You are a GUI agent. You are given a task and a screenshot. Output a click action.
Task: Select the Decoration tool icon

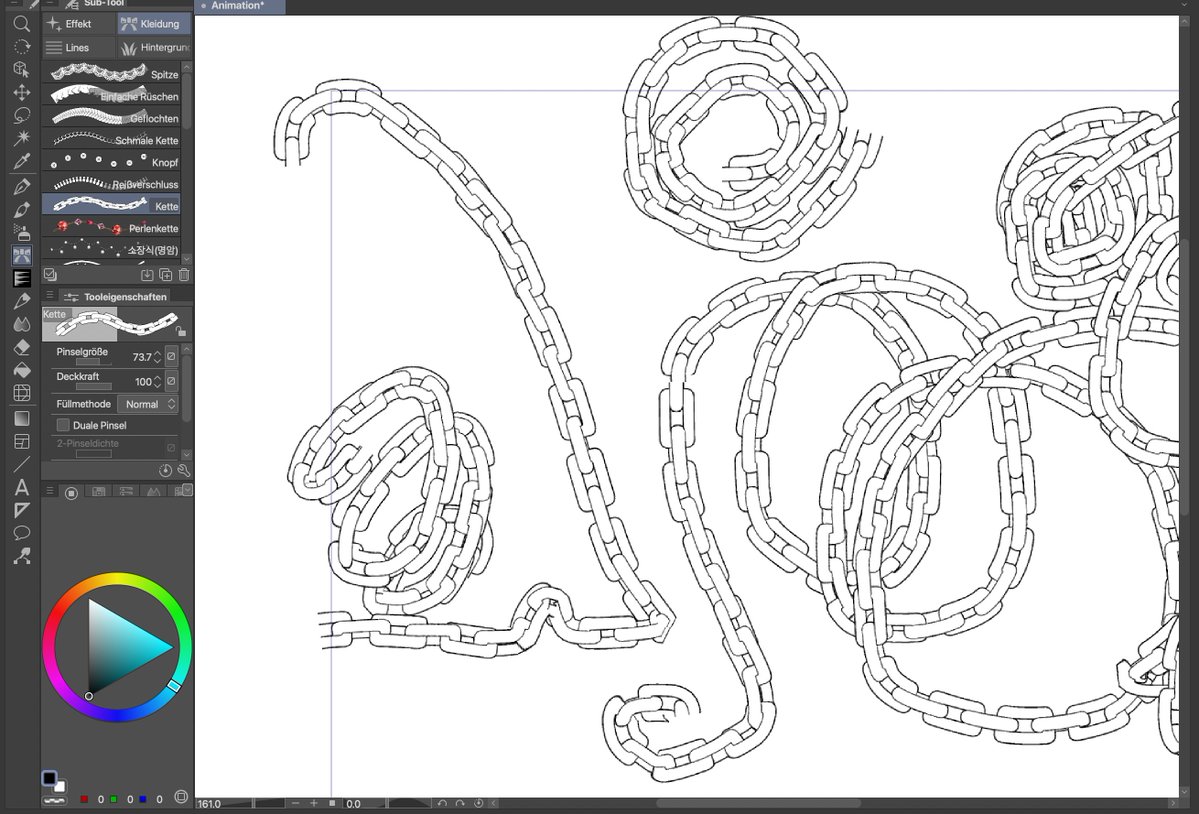21,255
